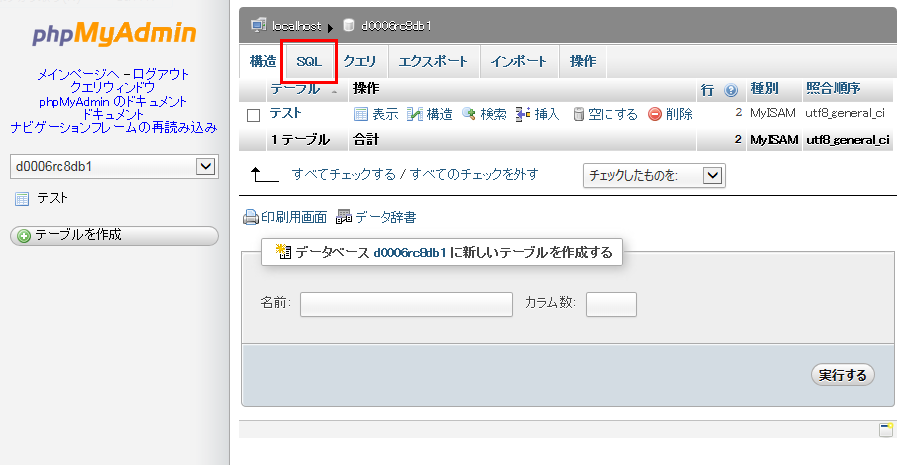Click the phpMyAdmin logo
The height and width of the screenshot is (465, 904).
[x=114, y=33]
